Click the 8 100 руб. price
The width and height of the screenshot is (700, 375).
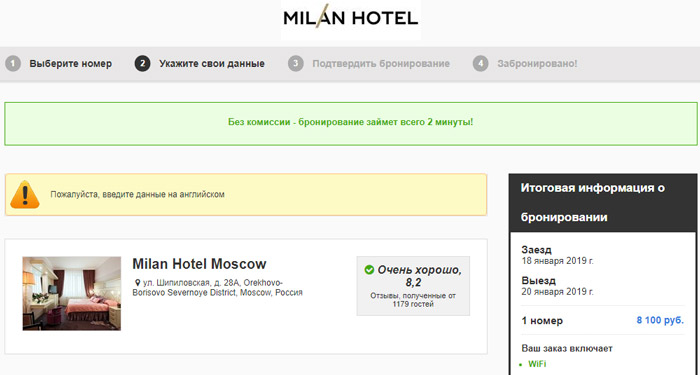tap(660, 321)
